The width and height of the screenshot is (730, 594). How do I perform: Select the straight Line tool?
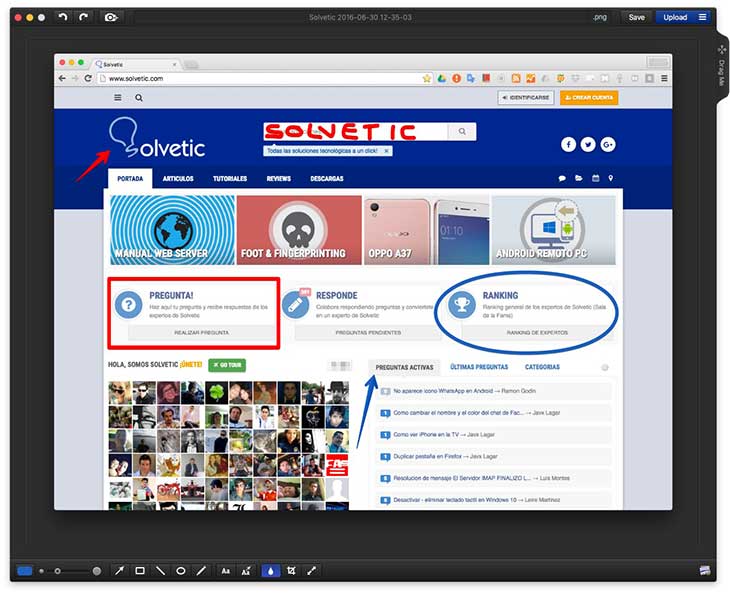[x=160, y=571]
